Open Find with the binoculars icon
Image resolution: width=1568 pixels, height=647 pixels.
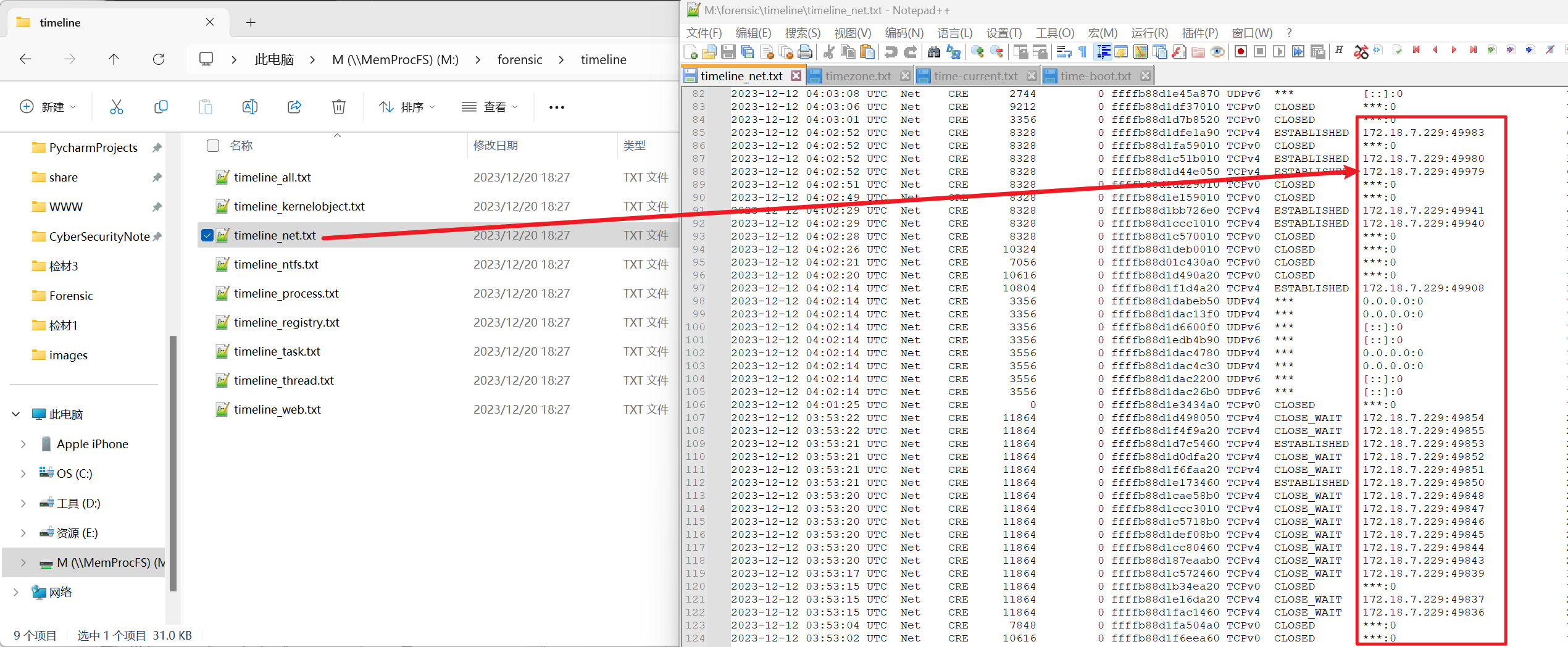tap(934, 52)
